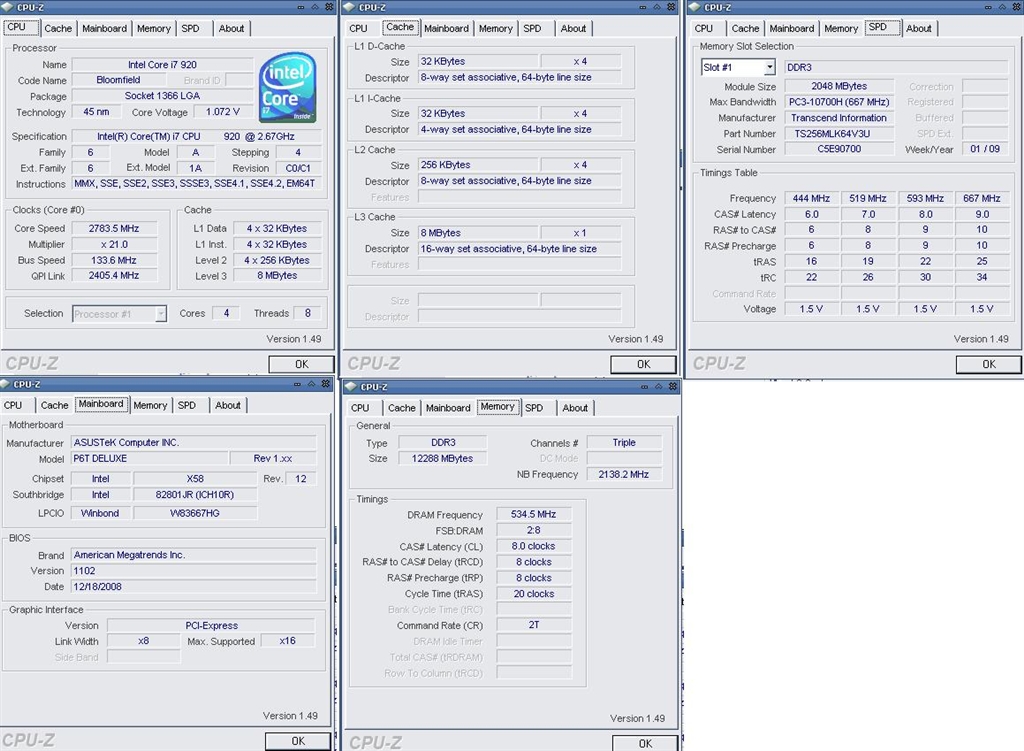Click the Part Number value 'TS256MLK64V3U'
The image size is (1024, 751).
[x=839, y=134]
